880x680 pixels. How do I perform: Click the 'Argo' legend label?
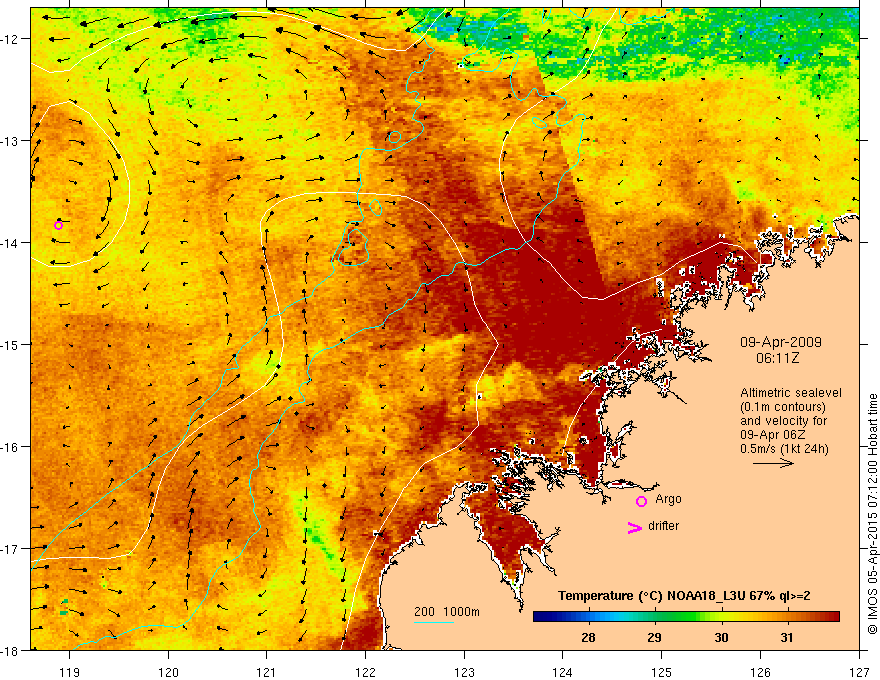(x=668, y=499)
